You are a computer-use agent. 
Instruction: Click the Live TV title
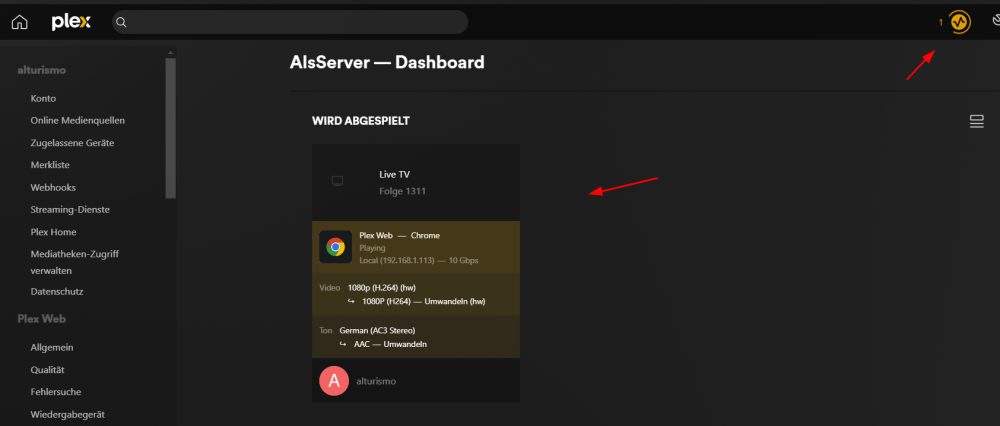click(x=394, y=174)
